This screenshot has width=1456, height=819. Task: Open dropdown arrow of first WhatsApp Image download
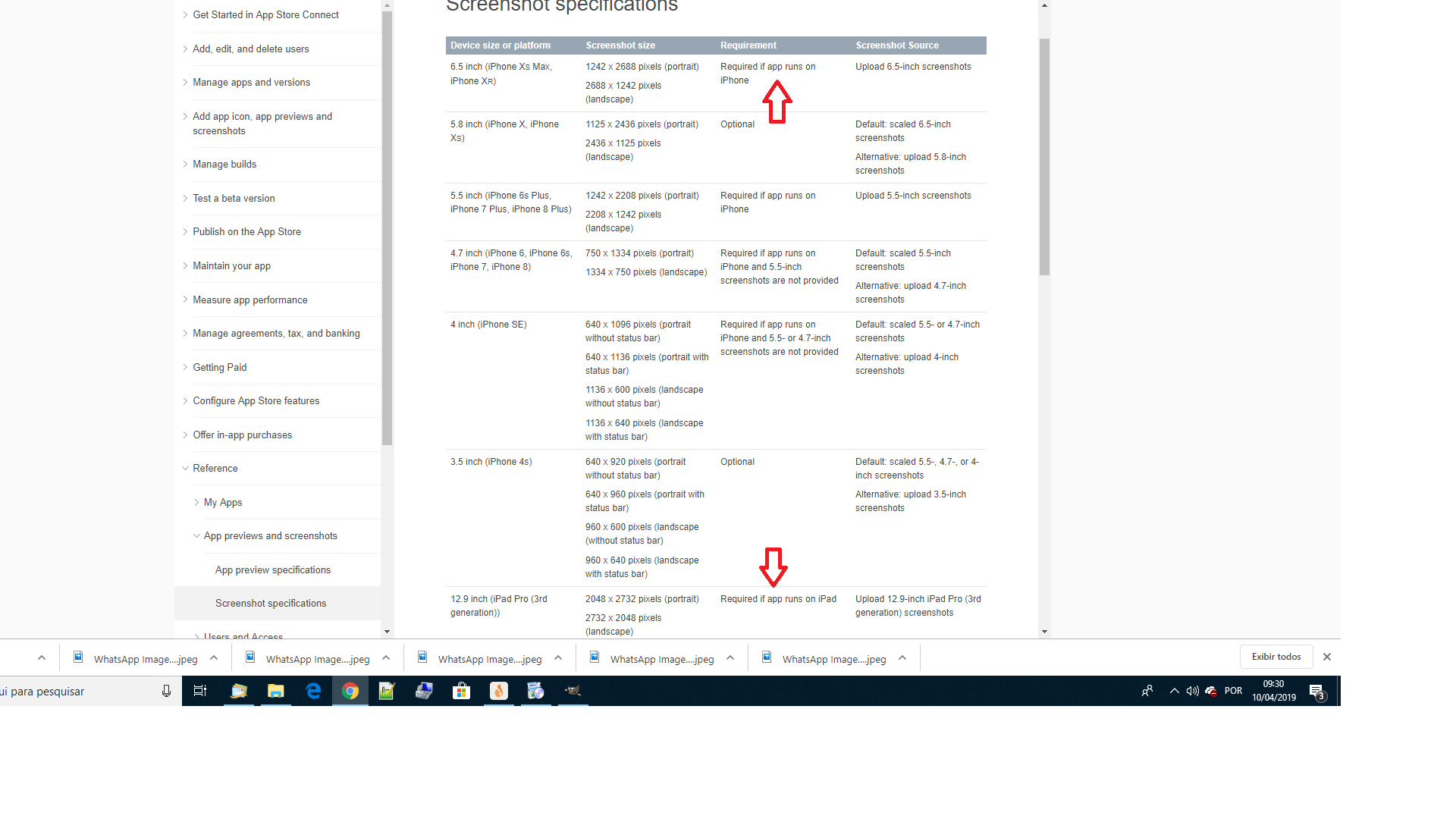click(214, 658)
